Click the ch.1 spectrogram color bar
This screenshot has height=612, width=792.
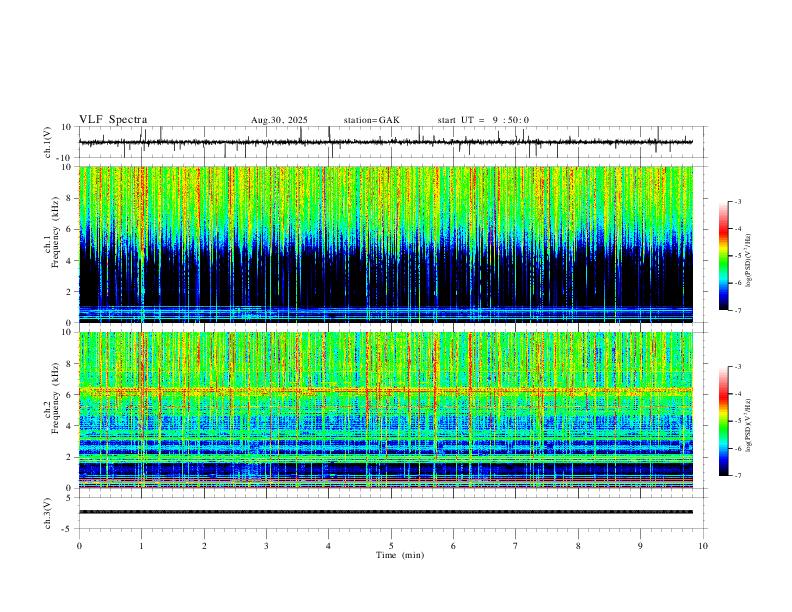coord(723,256)
